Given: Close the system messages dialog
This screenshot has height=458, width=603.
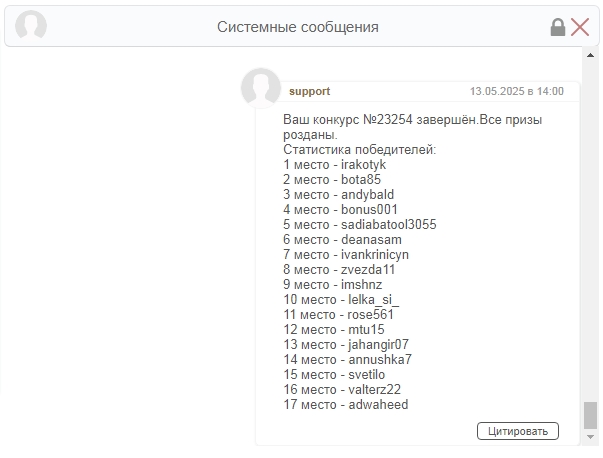Looking at the screenshot, I should 580,27.
